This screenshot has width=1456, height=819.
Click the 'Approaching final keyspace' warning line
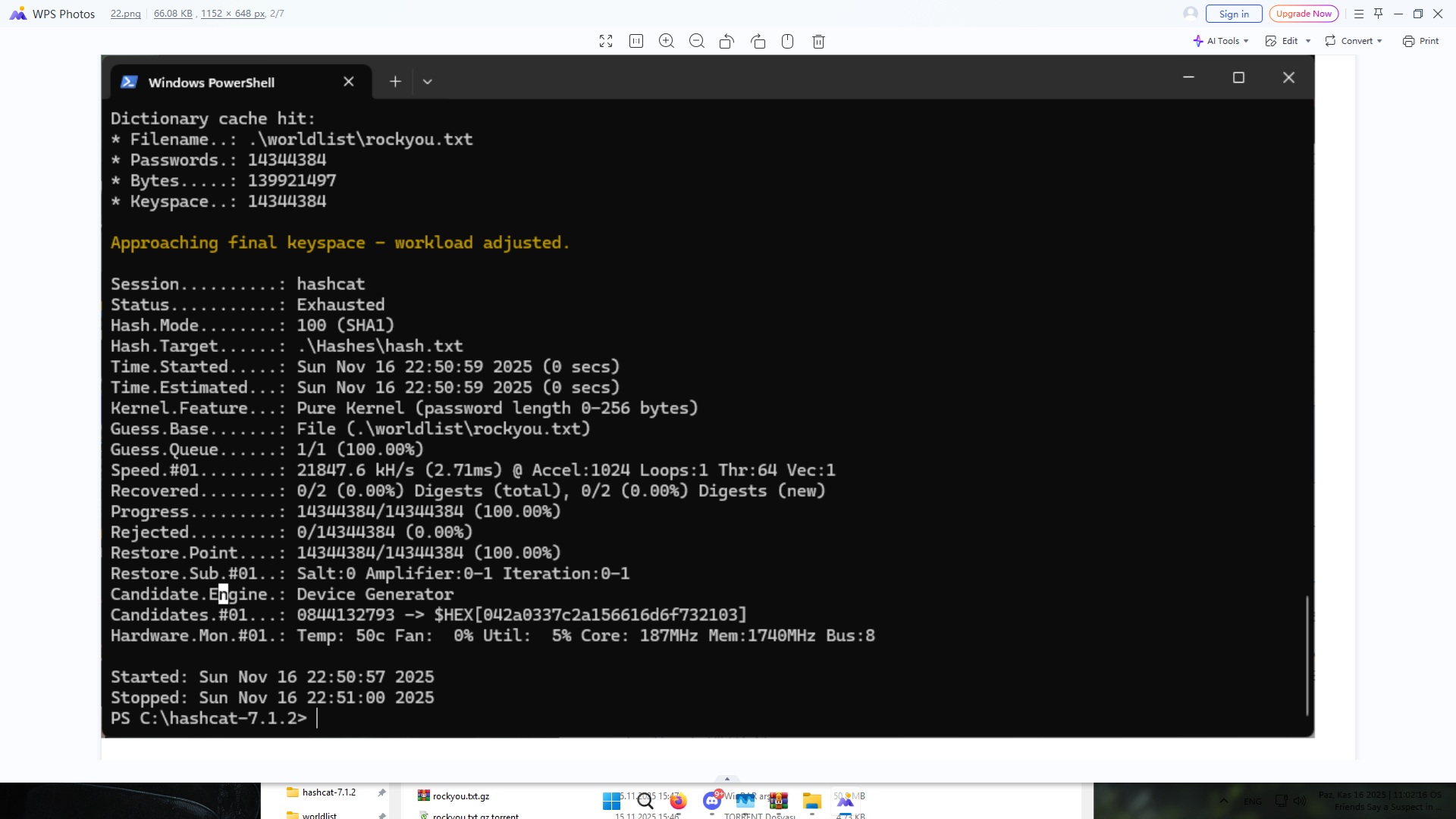340,243
